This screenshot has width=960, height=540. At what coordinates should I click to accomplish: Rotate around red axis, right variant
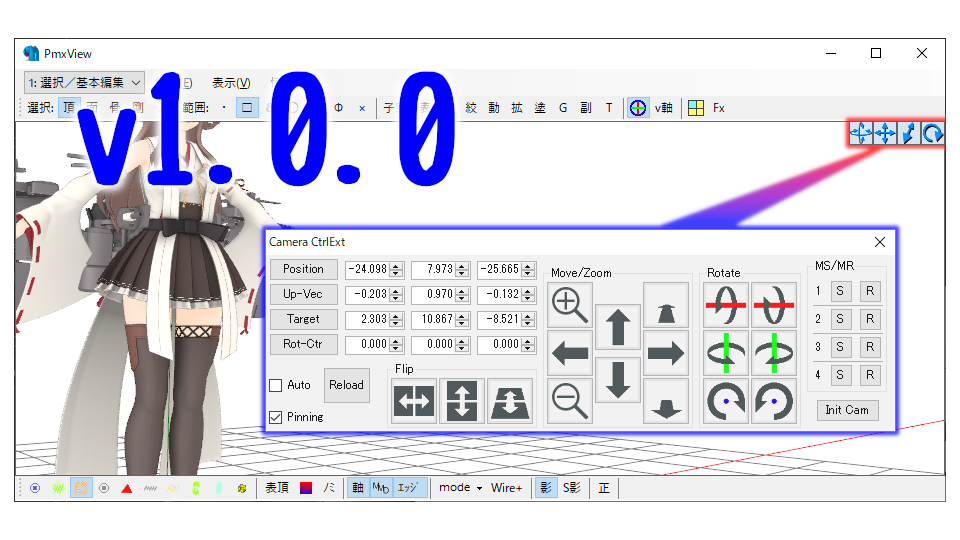773,305
